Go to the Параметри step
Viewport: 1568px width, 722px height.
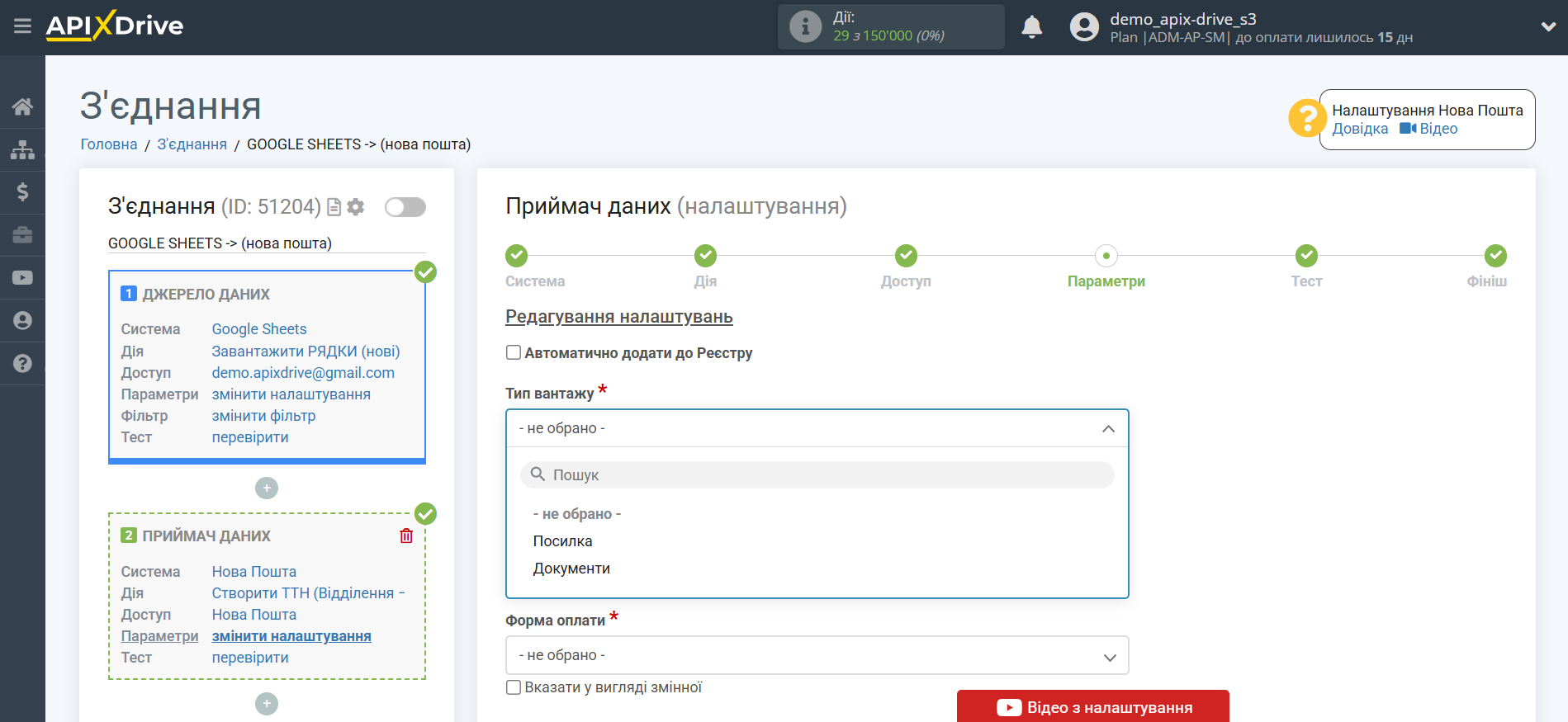[x=1106, y=256]
